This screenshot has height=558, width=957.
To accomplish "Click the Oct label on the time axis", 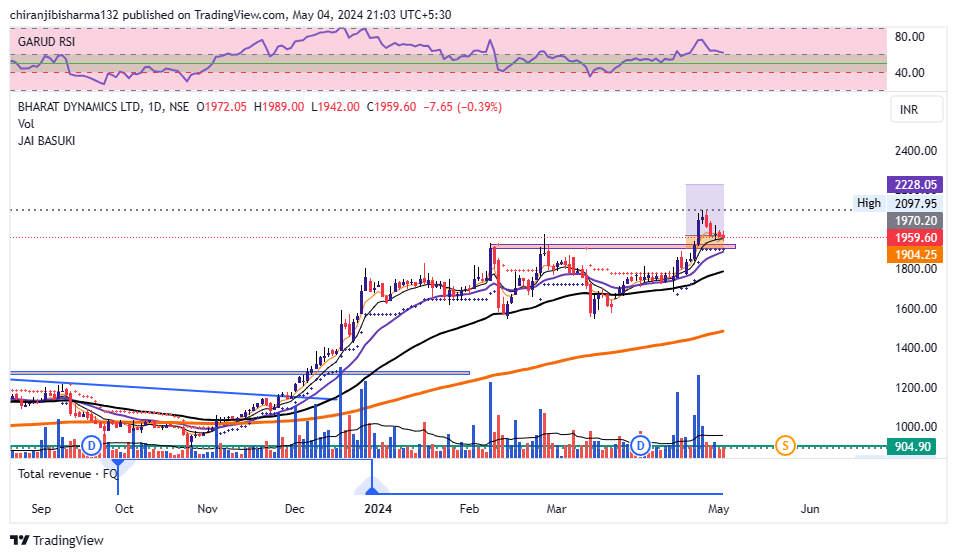I will pyautogui.click(x=124, y=509).
